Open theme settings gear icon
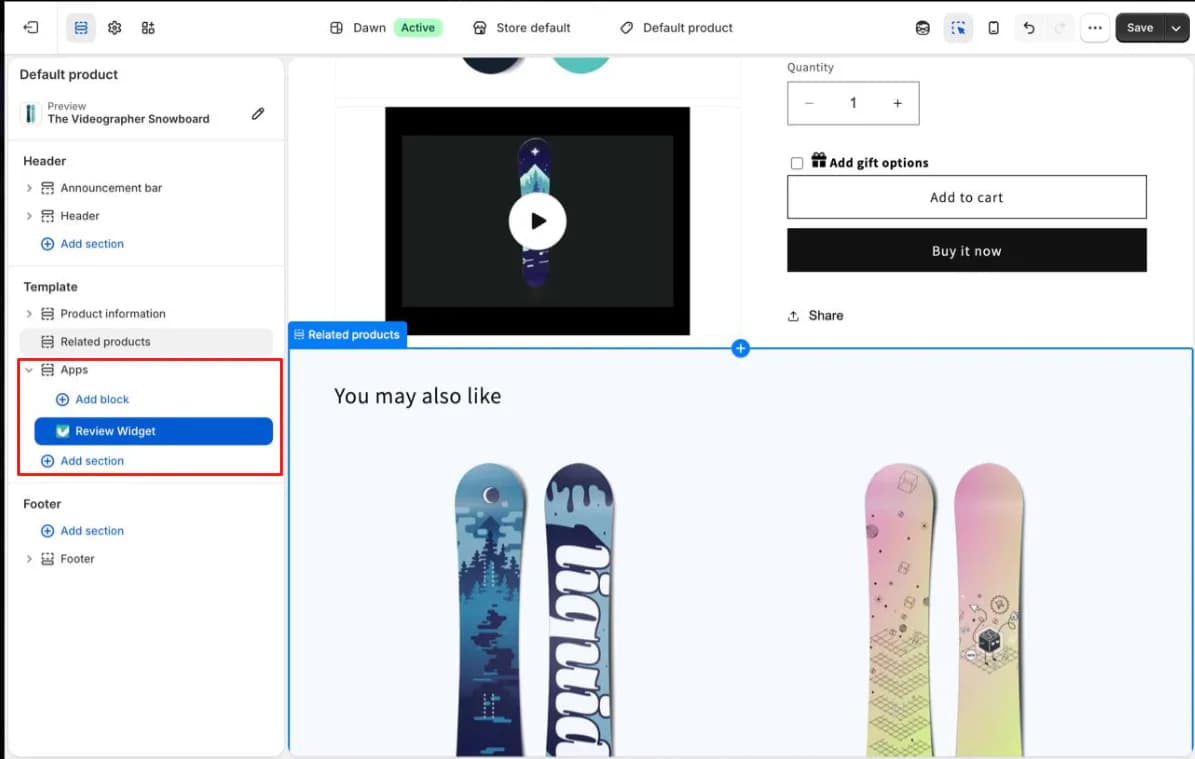This screenshot has width=1195, height=759. click(x=114, y=27)
